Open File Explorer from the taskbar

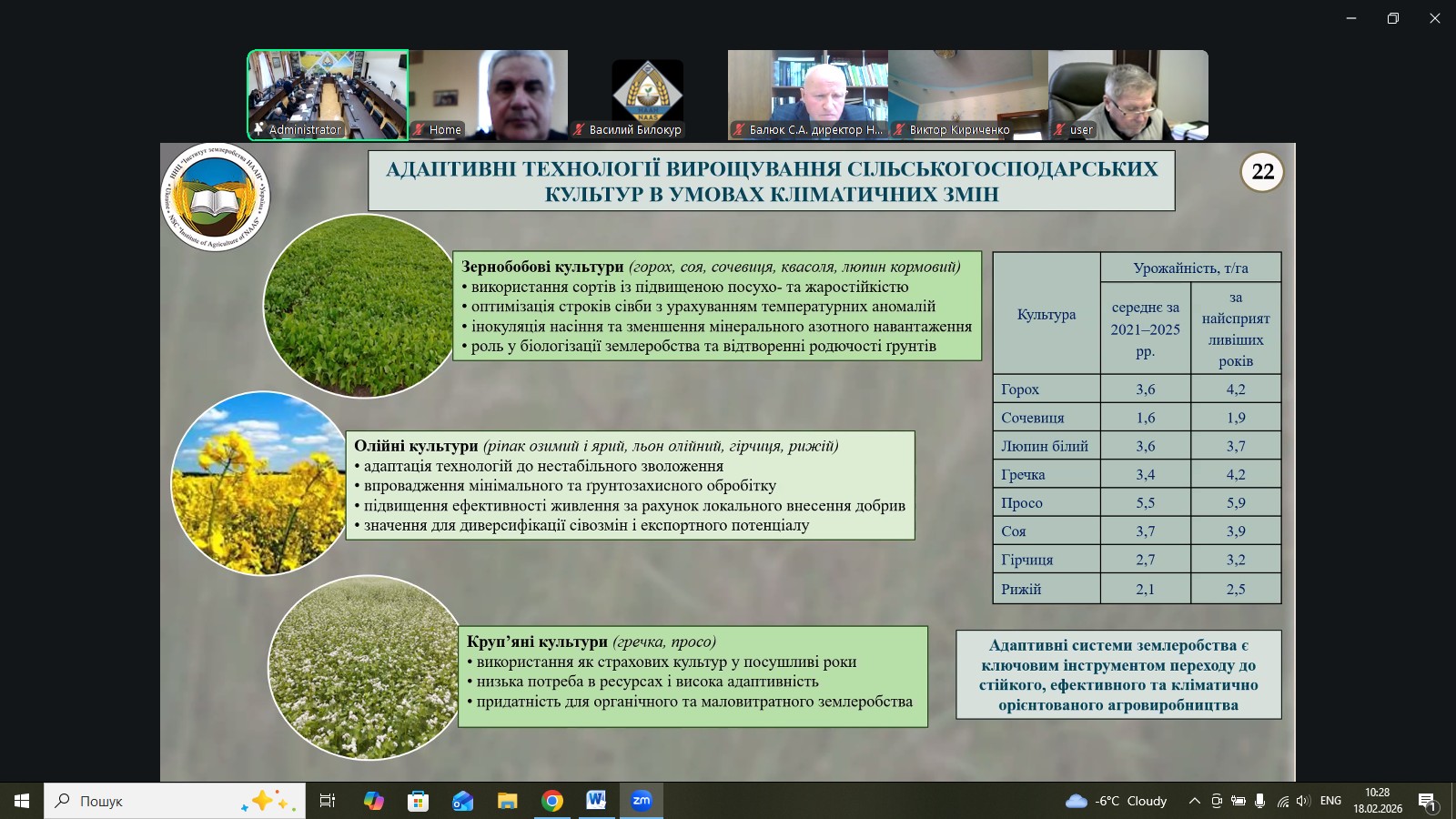click(x=507, y=801)
